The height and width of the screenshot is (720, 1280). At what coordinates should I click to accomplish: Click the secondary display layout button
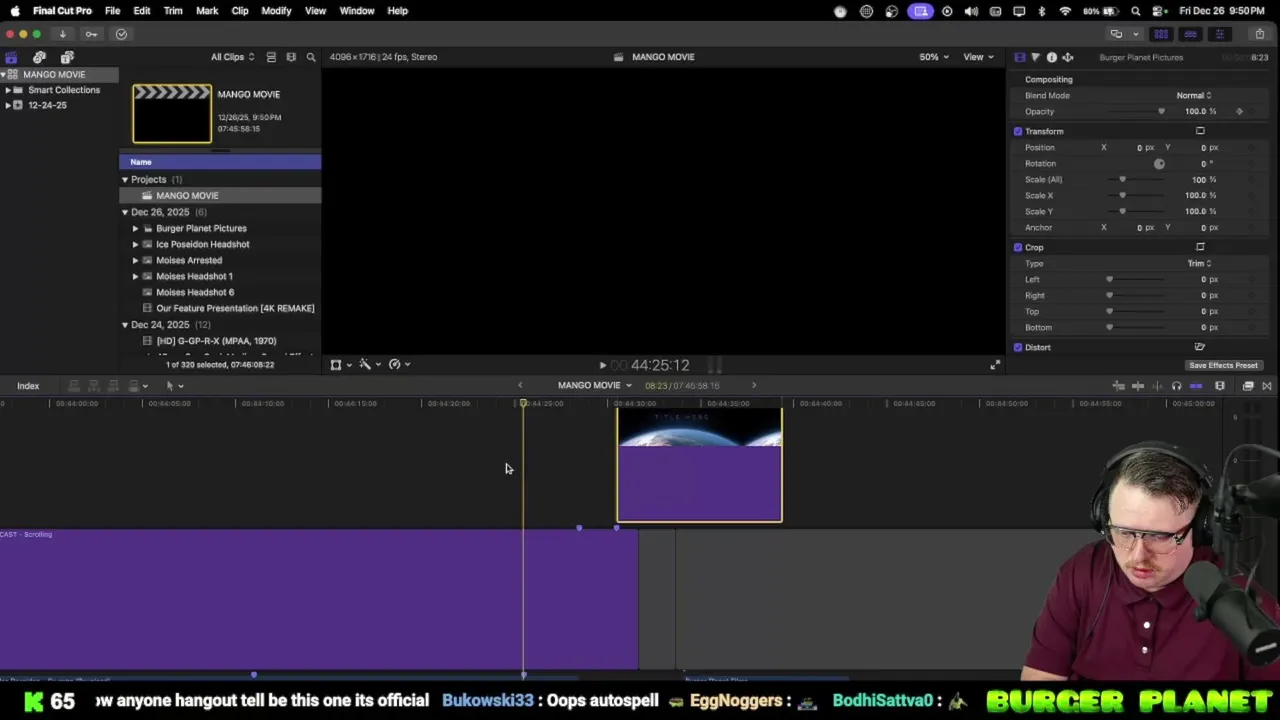(x=1116, y=34)
